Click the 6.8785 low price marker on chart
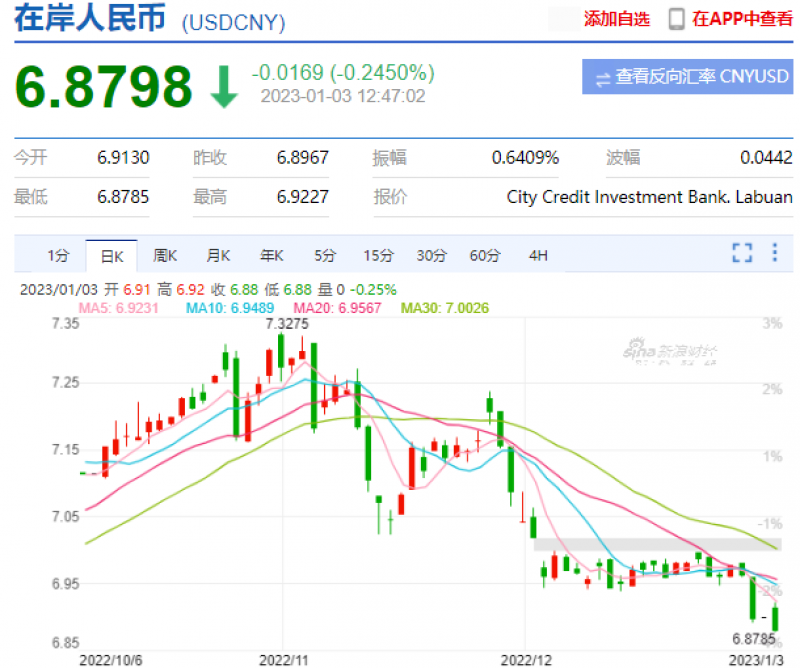 pos(754,638)
